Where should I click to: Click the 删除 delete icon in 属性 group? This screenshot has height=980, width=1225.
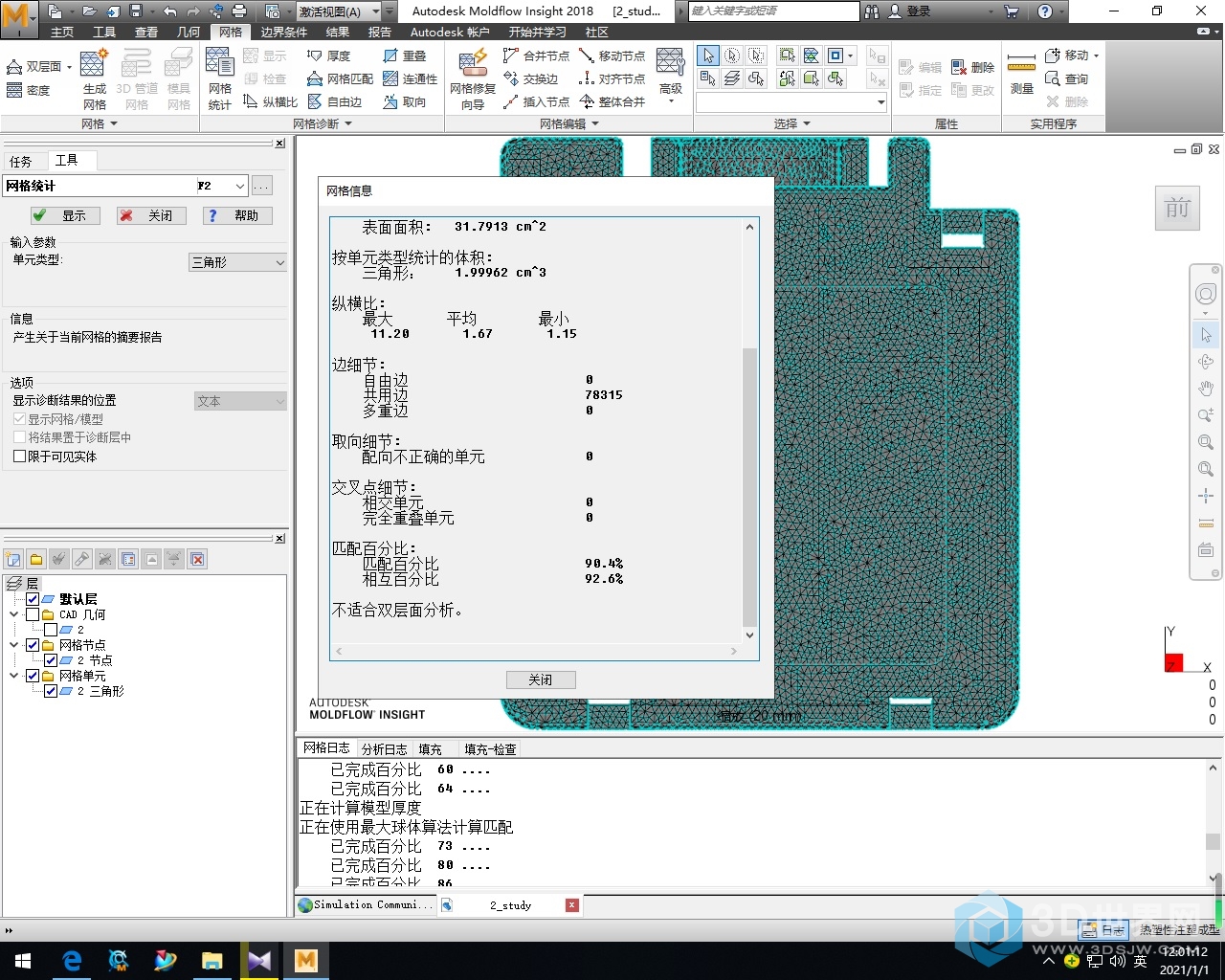[973, 67]
